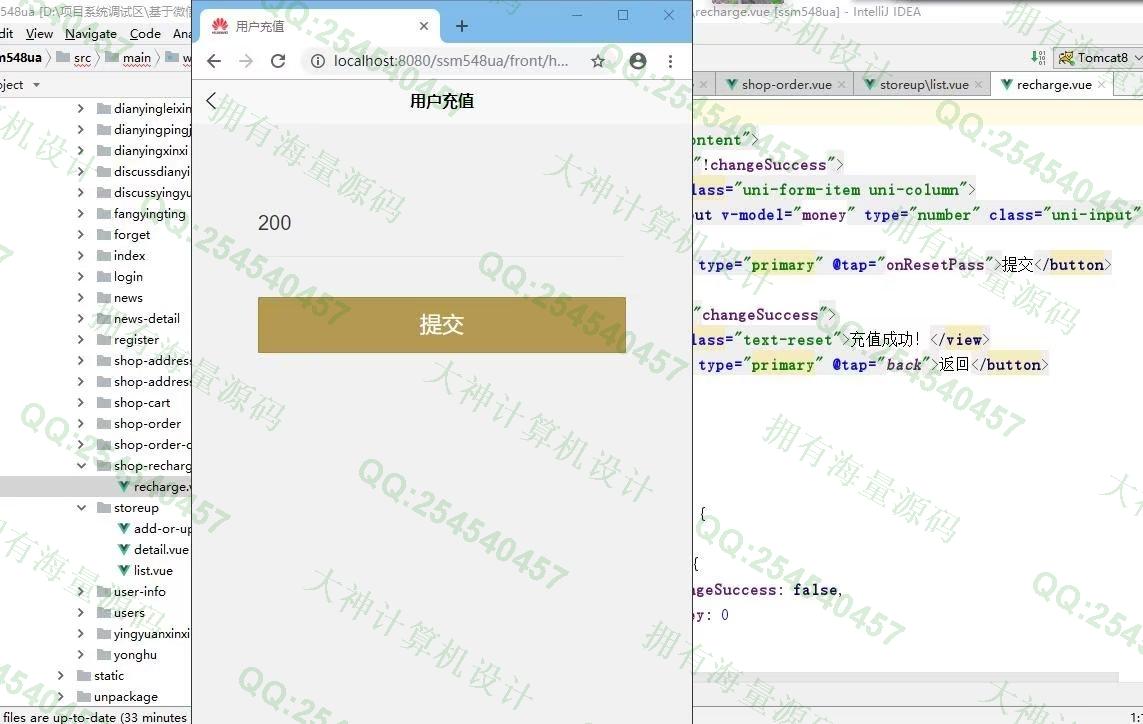Collapse the shop-recharge folder
1143x724 pixels.
tap(81, 466)
